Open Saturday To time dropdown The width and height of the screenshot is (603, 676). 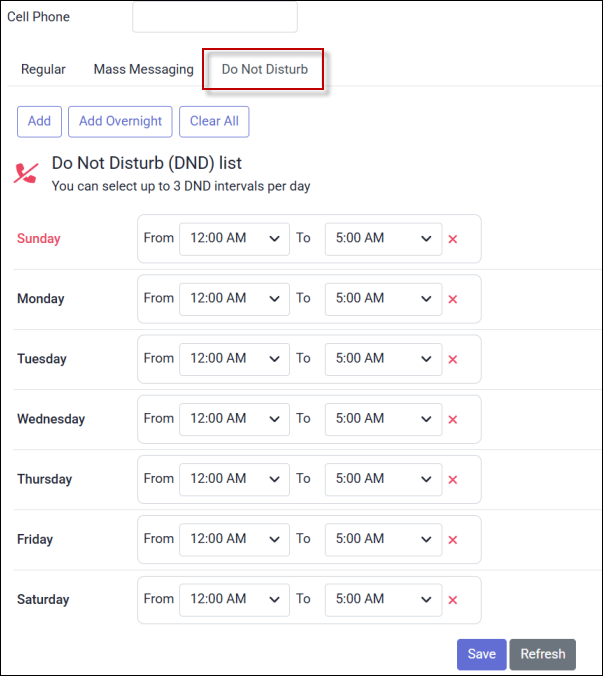coord(384,600)
